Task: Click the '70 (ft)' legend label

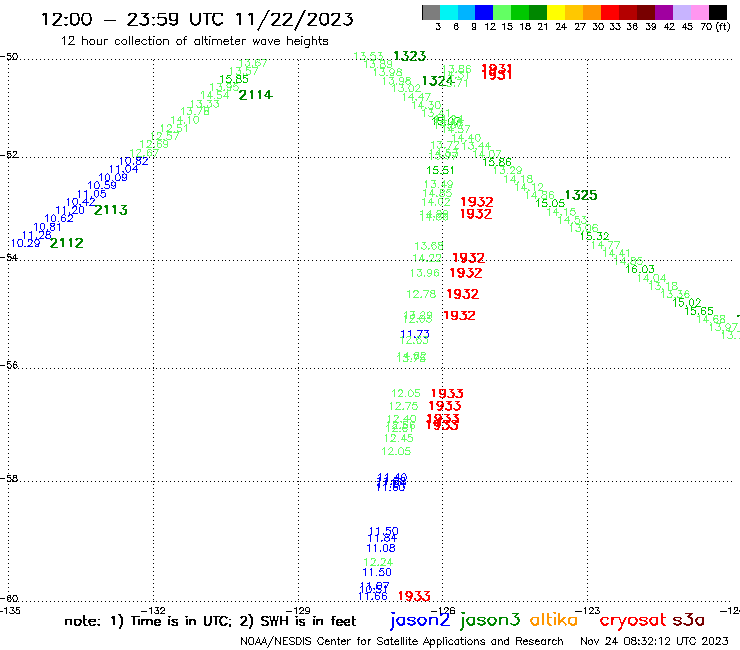Action: tap(715, 26)
